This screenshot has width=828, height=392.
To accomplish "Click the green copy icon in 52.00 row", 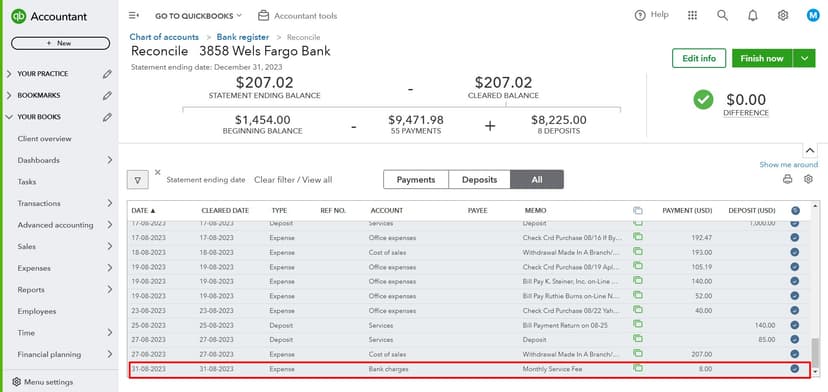I will 637,295.
